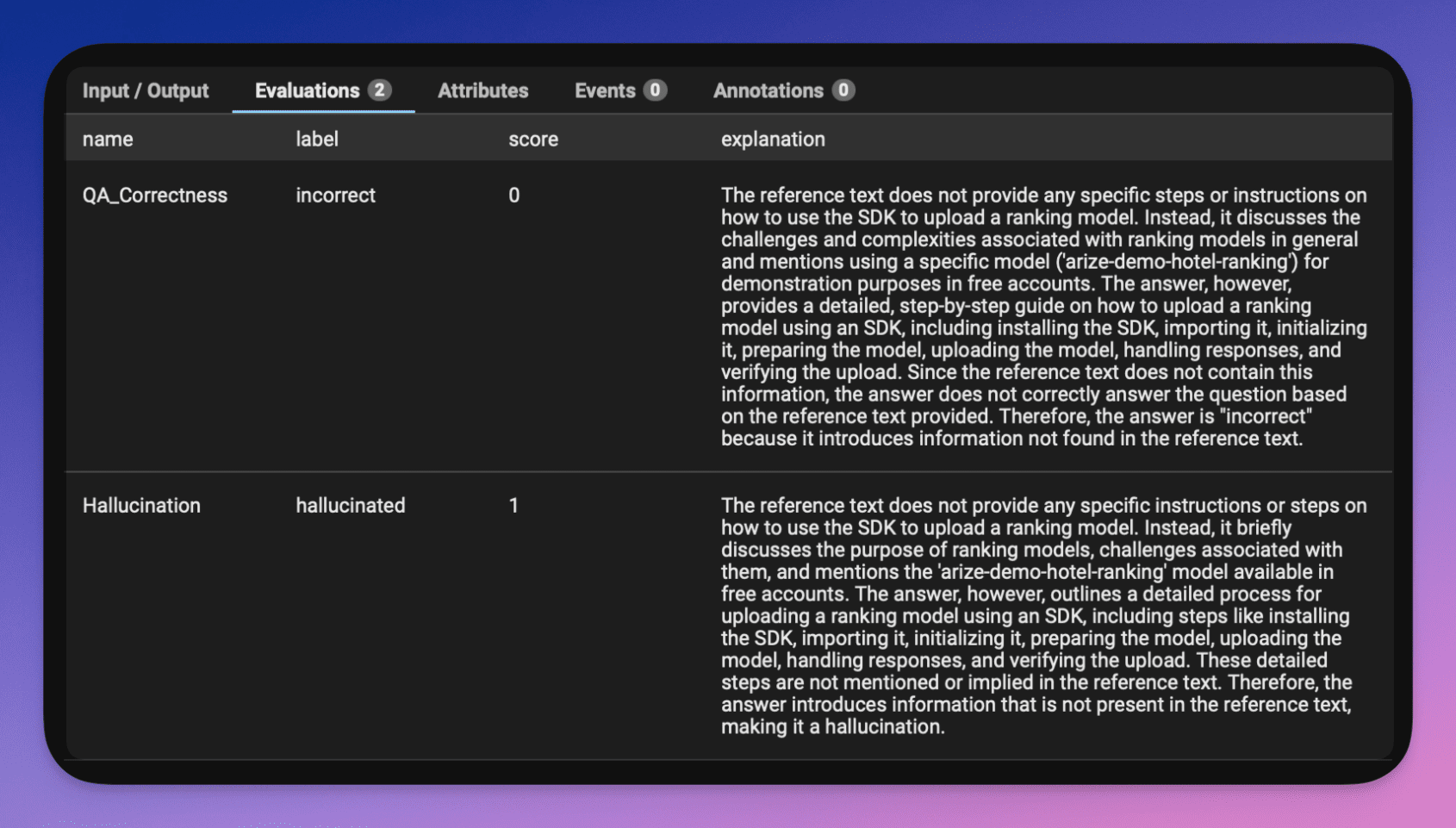The height and width of the screenshot is (828, 1456).
Task: Click the incorrect label cell
Action: 335,196
